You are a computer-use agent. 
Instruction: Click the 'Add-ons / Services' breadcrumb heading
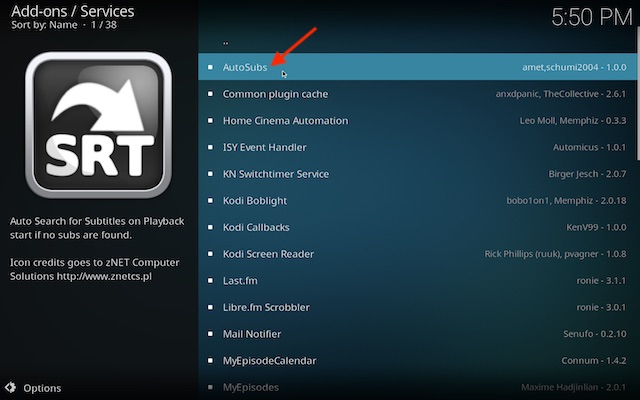pos(73,11)
